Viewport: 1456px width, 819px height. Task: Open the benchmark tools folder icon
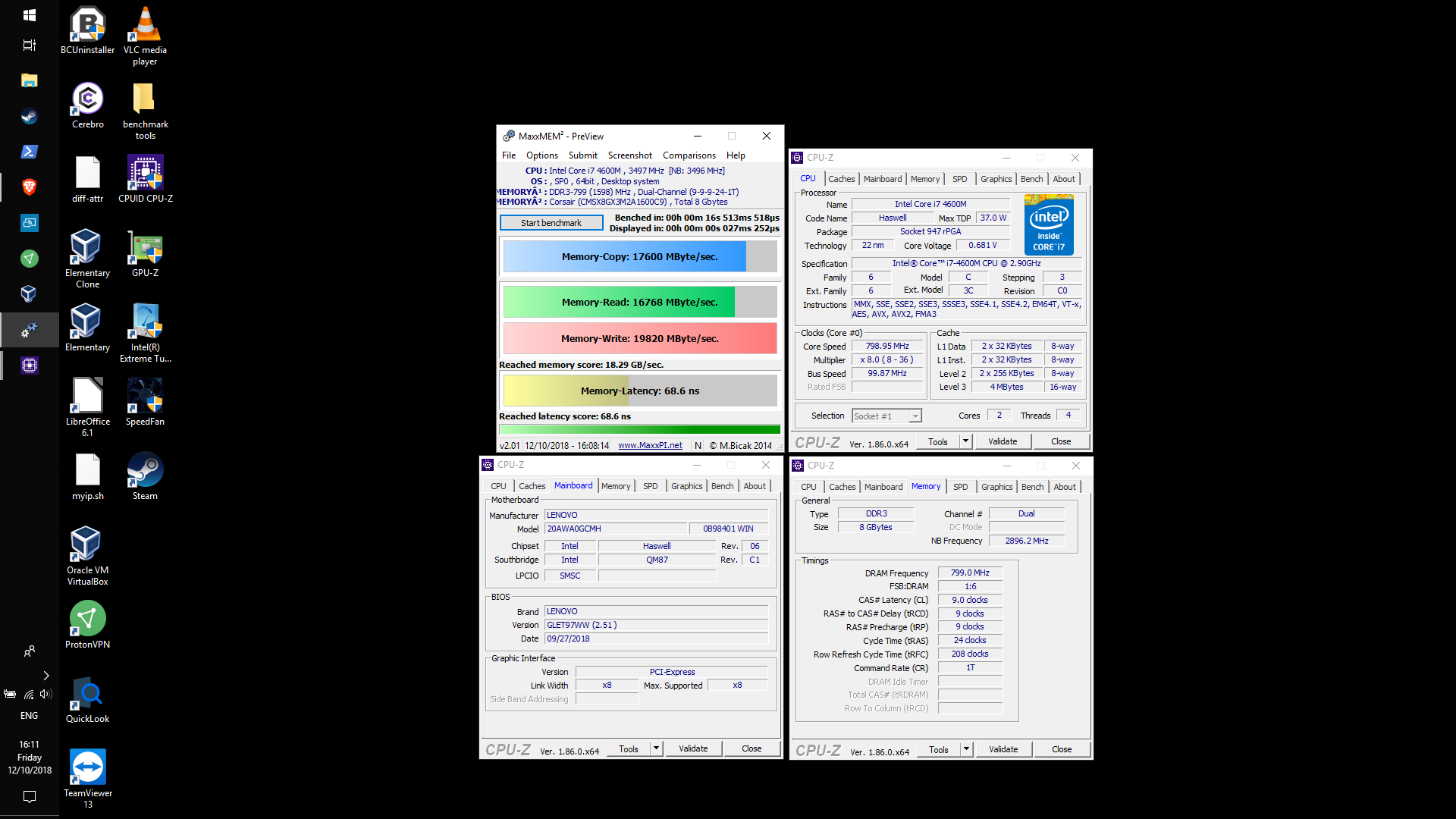[145, 111]
